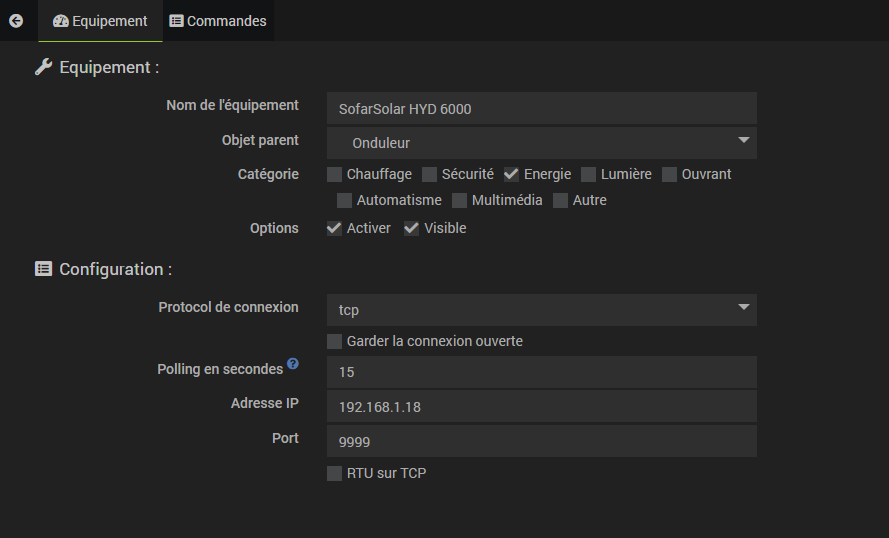Toggle the Visible option

point(412,228)
